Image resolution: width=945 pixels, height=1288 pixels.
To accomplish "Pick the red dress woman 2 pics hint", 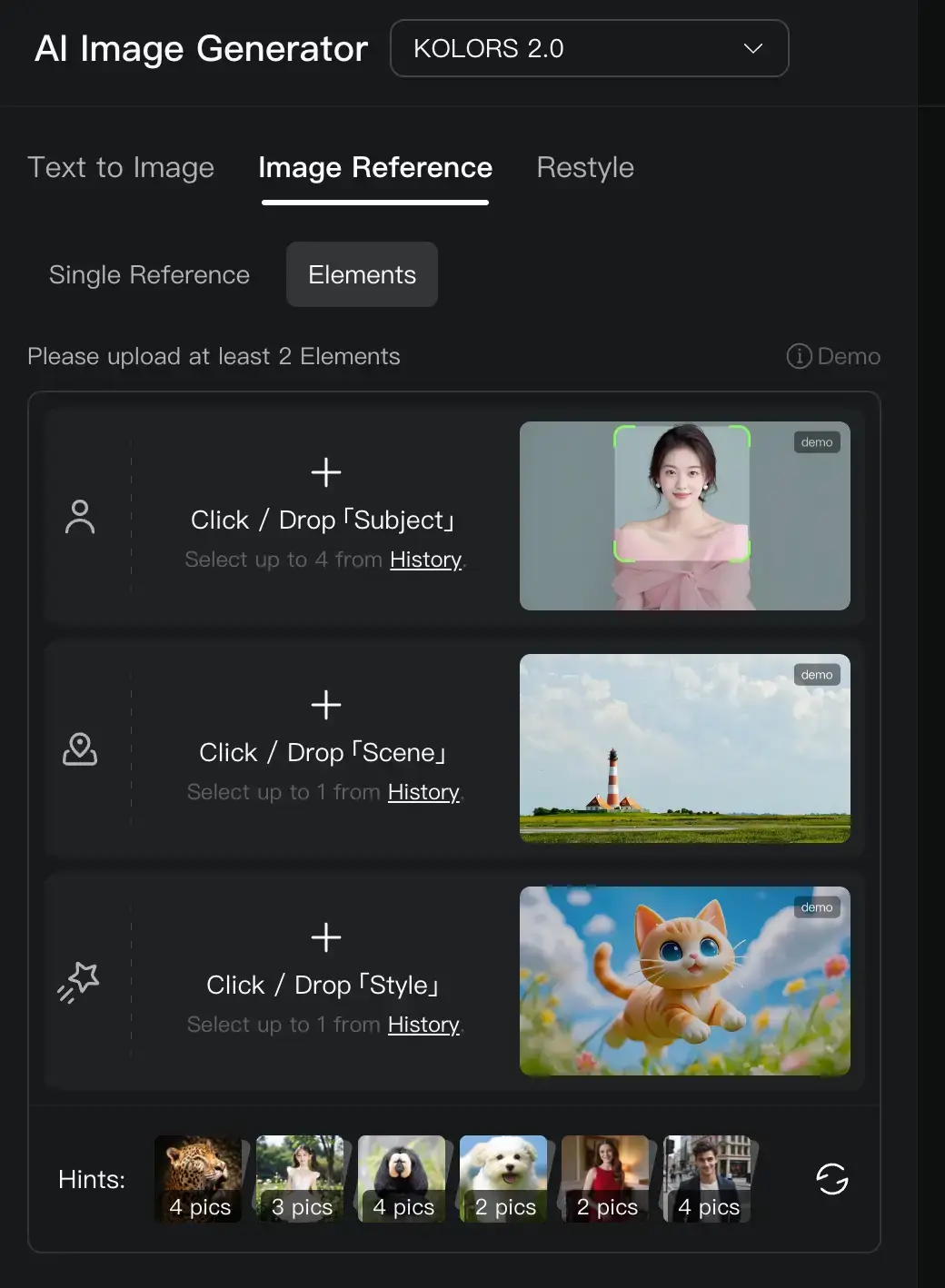I will coord(607,1179).
